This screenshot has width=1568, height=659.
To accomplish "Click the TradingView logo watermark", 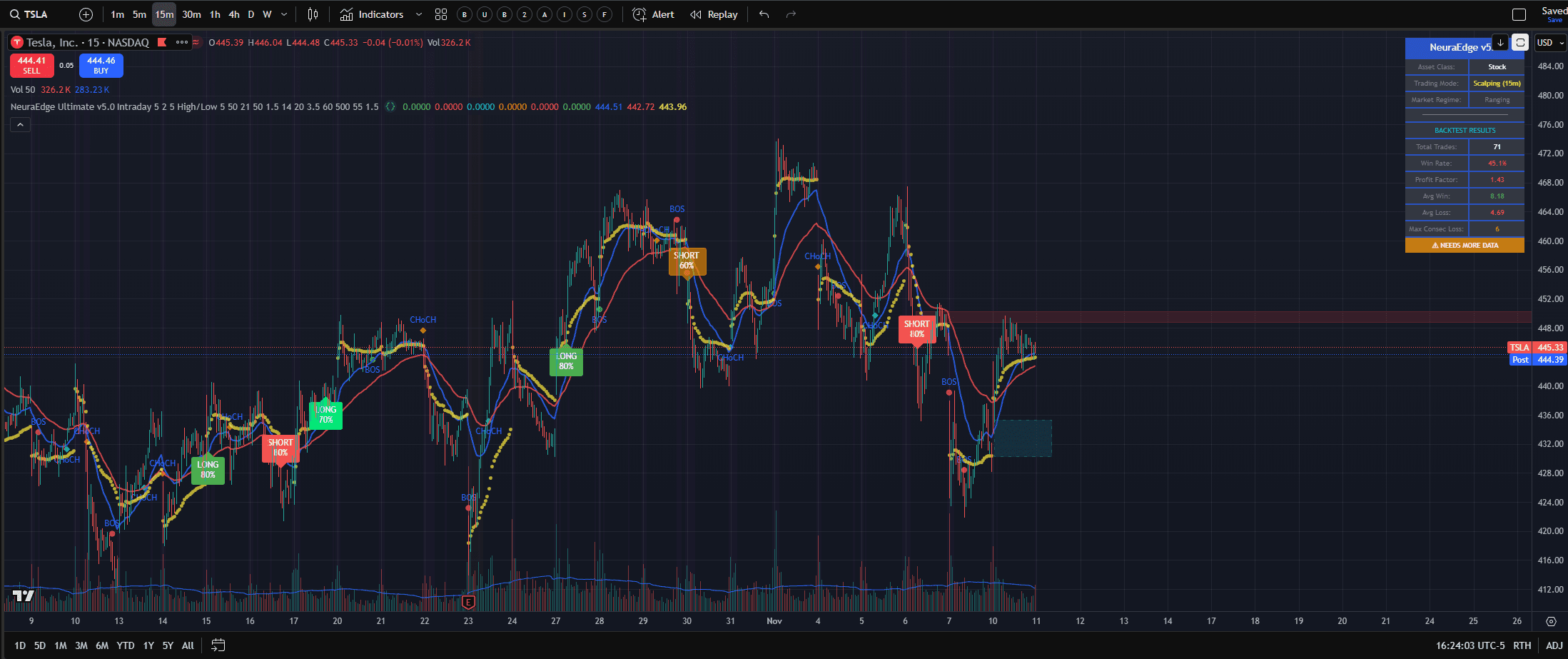I will (24, 595).
